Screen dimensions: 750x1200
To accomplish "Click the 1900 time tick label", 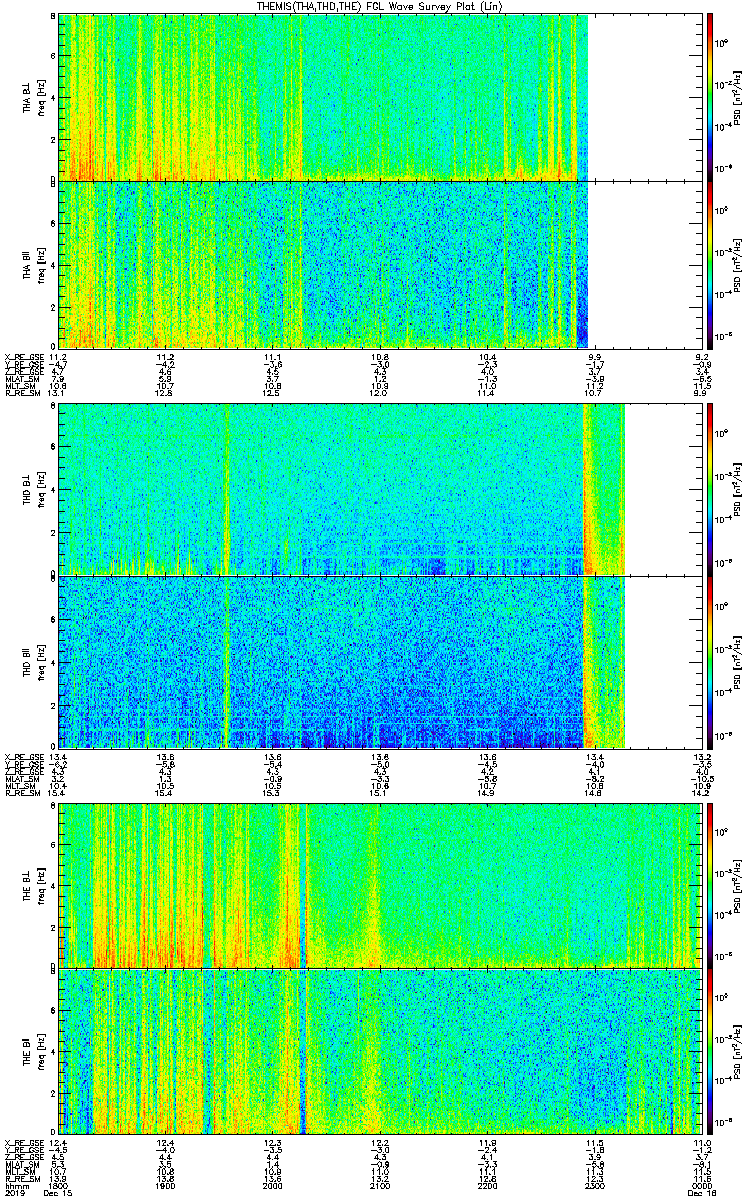I will coord(165,1184).
